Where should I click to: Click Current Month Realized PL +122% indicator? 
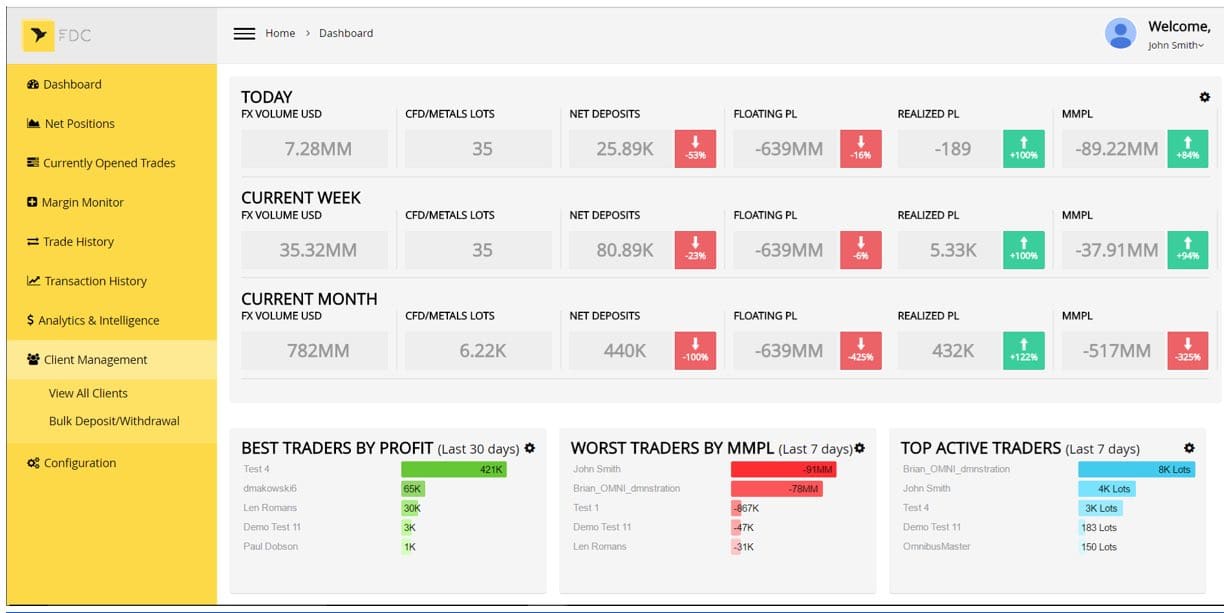[x=1024, y=351]
